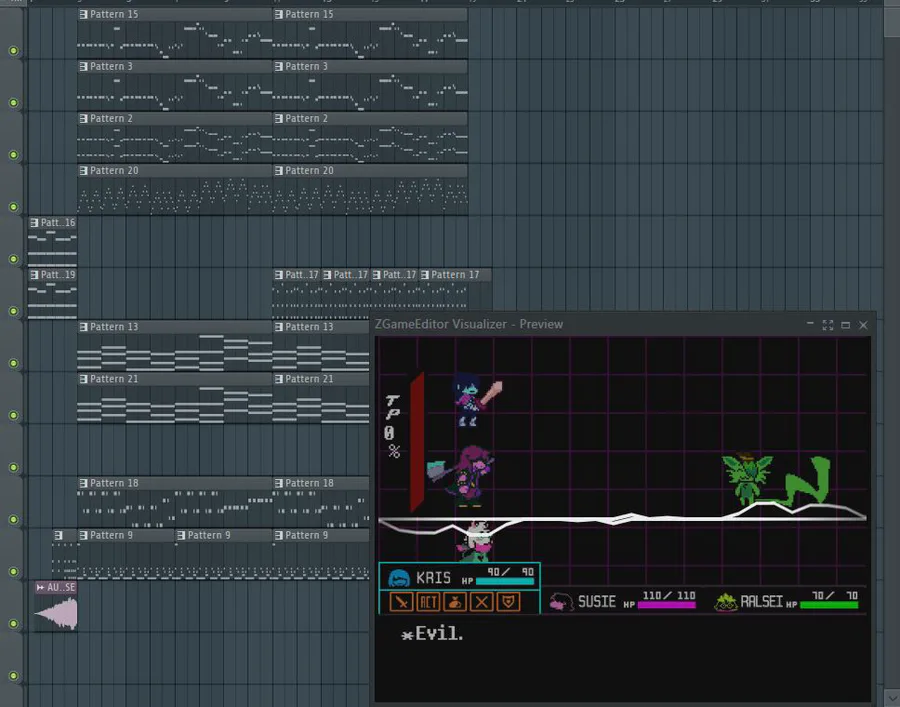Click the red TP gauge bar

coord(417,442)
